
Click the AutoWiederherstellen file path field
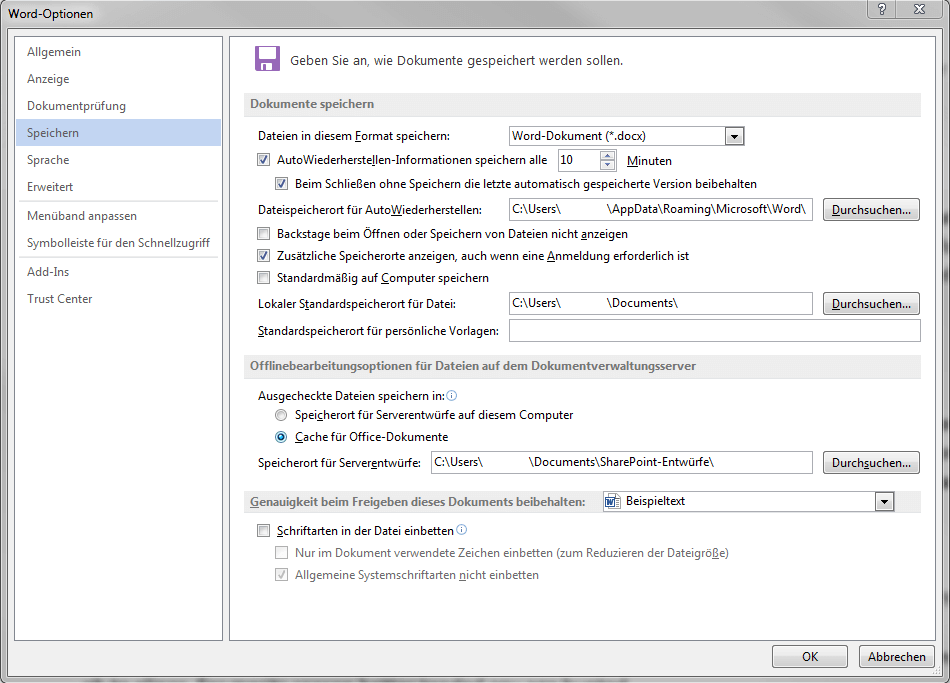pyautogui.click(x=660, y=210)
